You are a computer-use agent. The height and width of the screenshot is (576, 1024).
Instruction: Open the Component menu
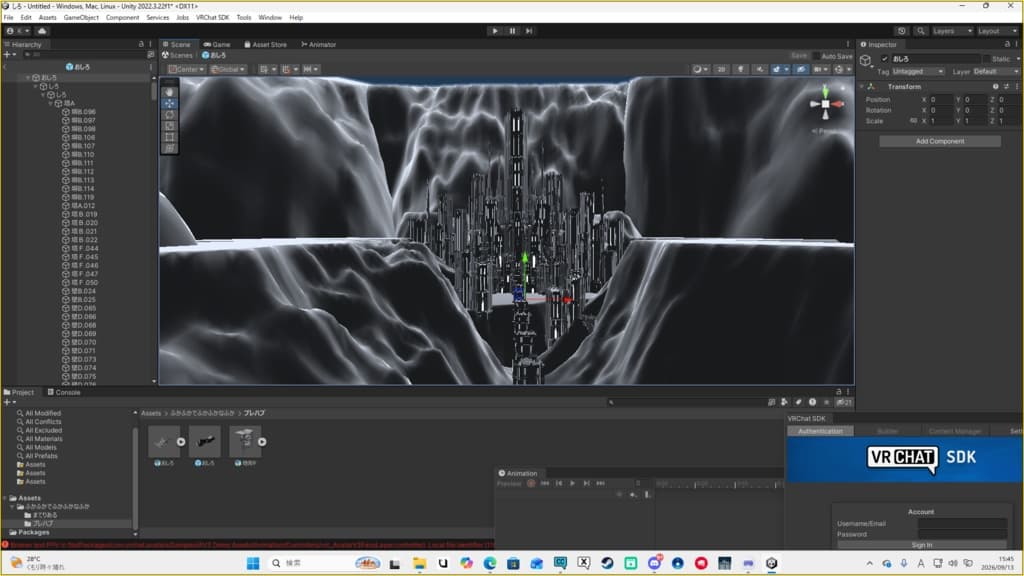[x=122, y=18]
